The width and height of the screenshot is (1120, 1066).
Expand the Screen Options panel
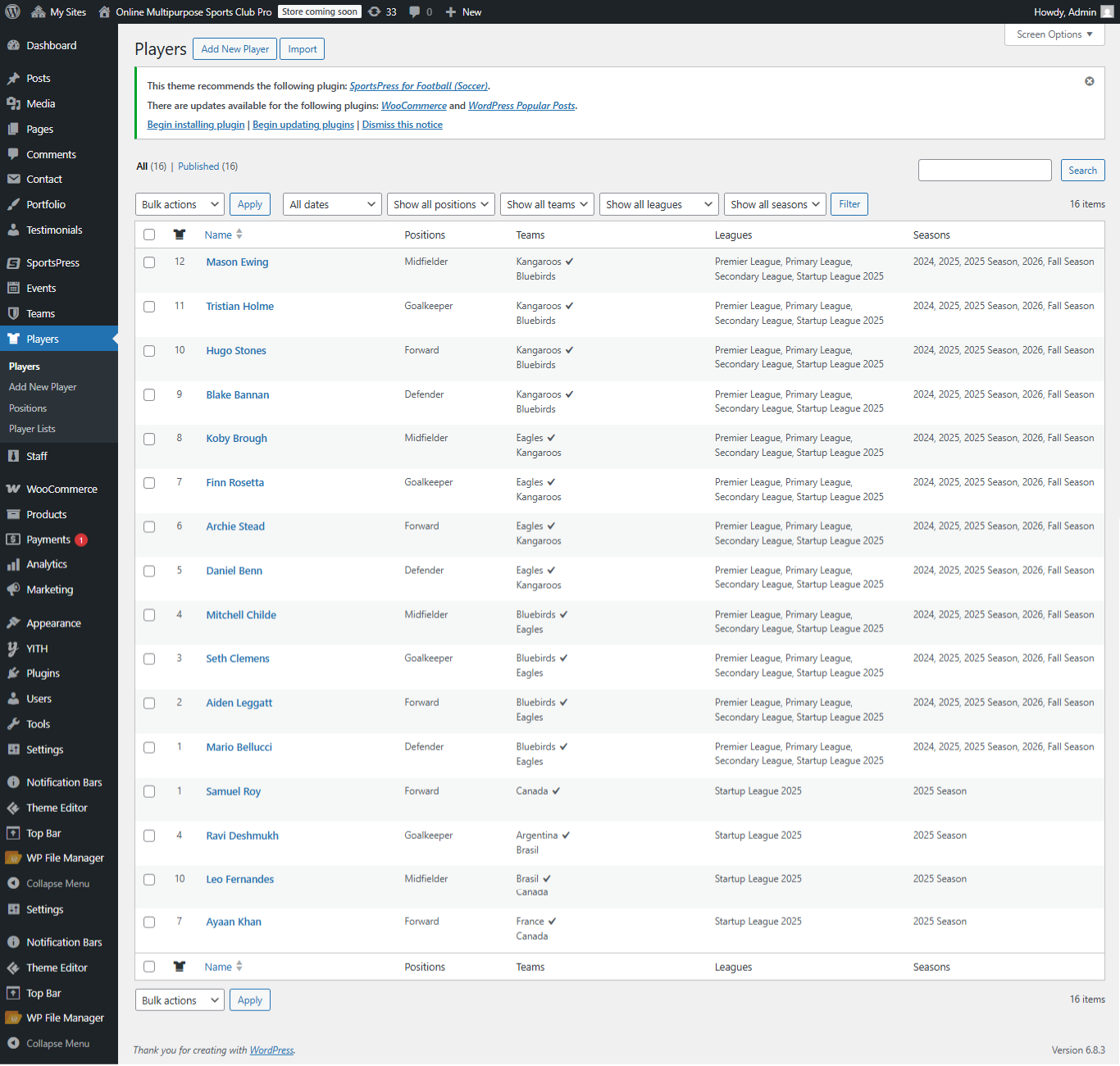[1054, 34]
